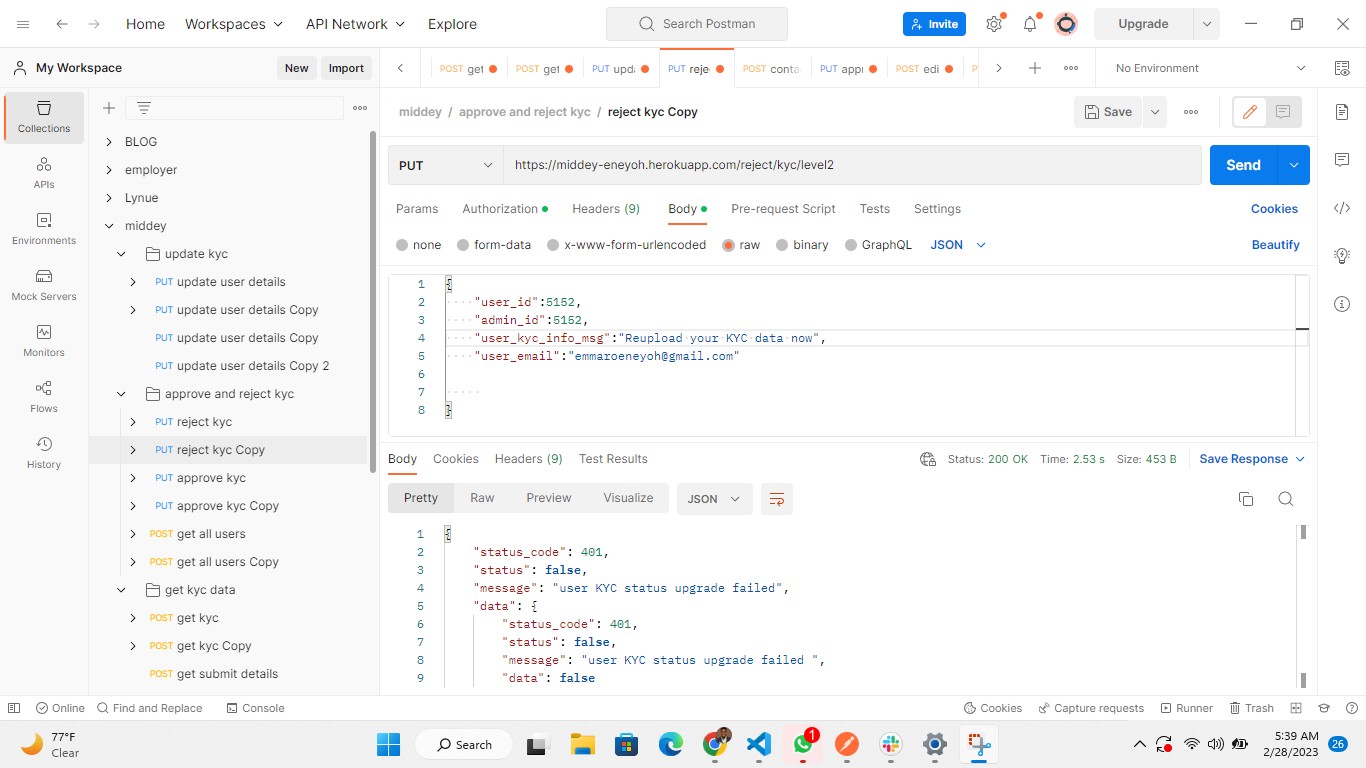Open the collection filter icon
This screenshot has width=1366, height=768.
point(144,108)
